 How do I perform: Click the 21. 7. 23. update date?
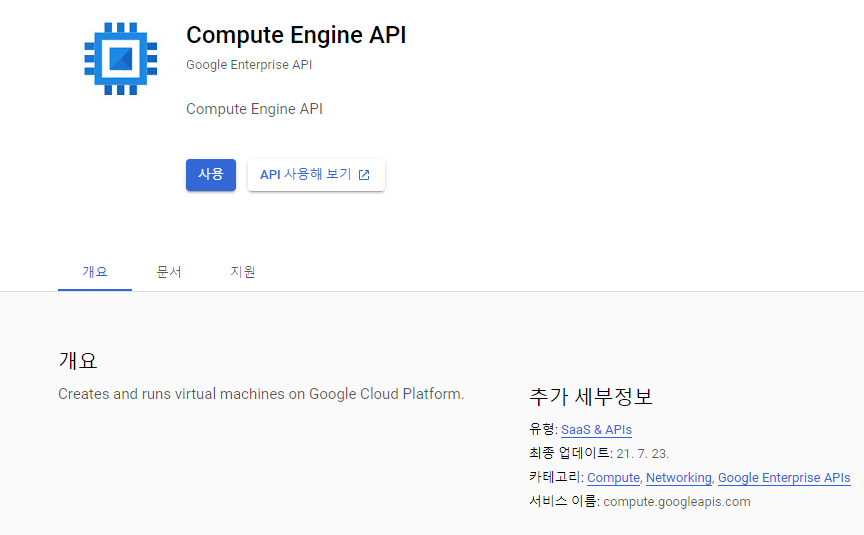tap(642, 454)
